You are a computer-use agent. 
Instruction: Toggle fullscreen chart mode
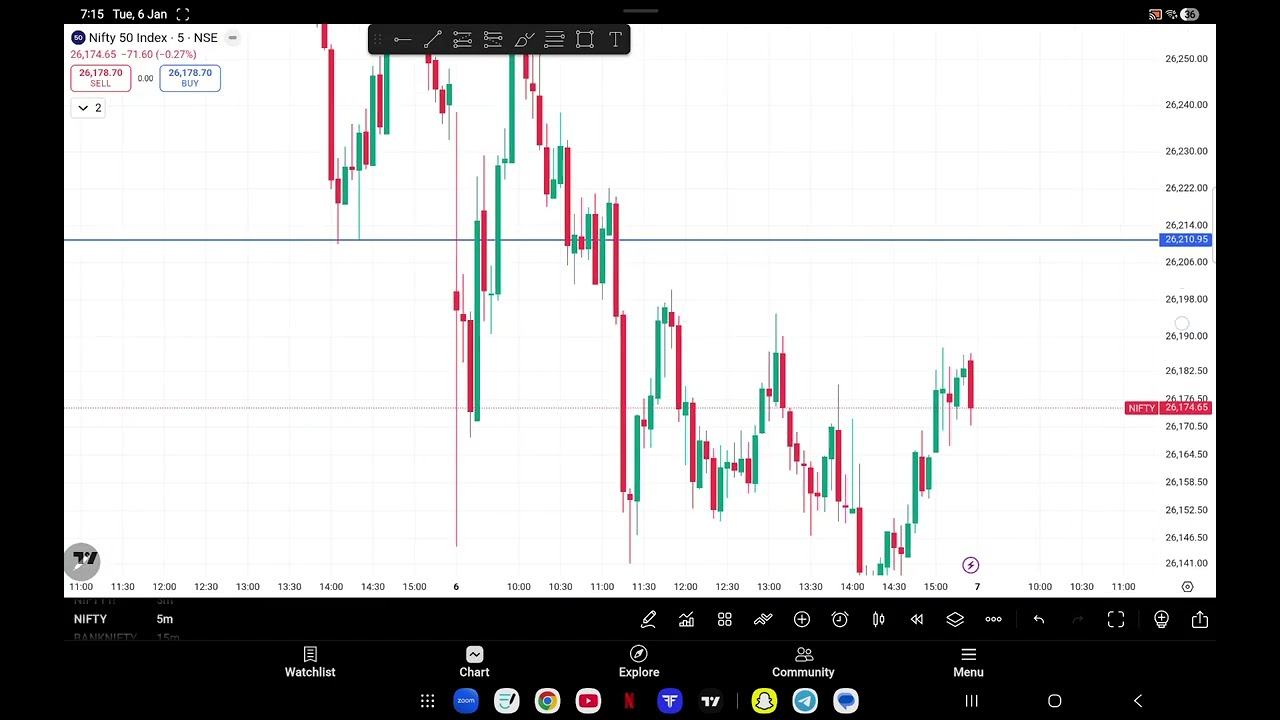pos(1116,620)
